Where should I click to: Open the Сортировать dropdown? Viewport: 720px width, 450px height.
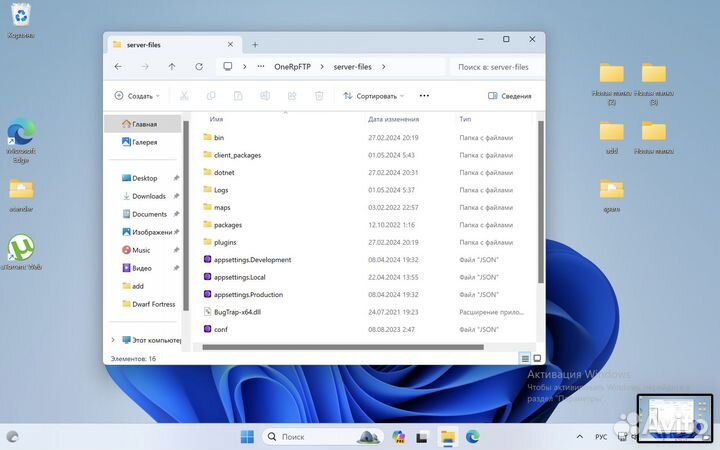pyautogui.click(x=373, y=96)
